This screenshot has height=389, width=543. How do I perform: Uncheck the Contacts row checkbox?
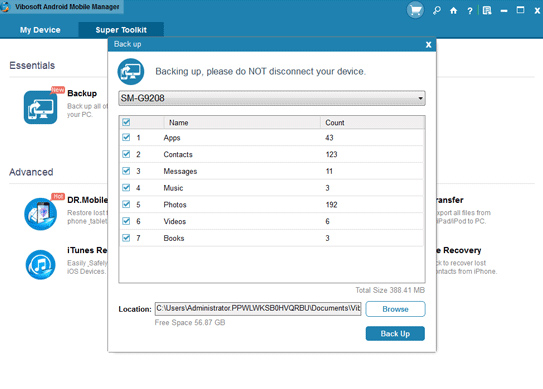(x=126, y=154)
